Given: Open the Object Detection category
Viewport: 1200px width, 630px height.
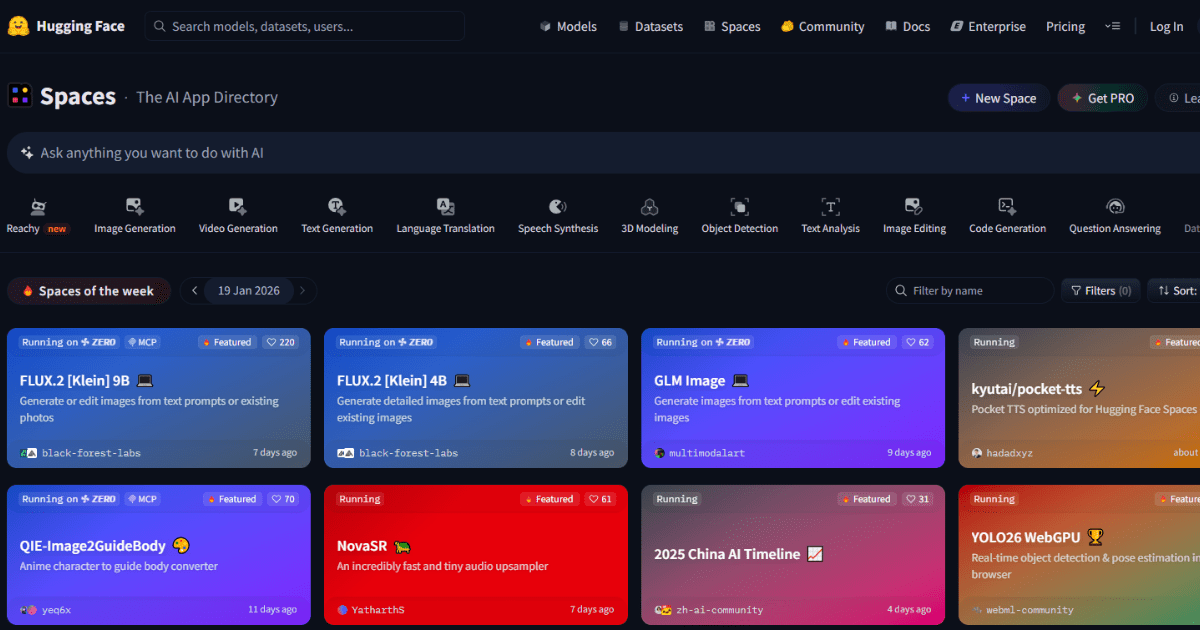Looking at the screenshot, I should 739,207.
